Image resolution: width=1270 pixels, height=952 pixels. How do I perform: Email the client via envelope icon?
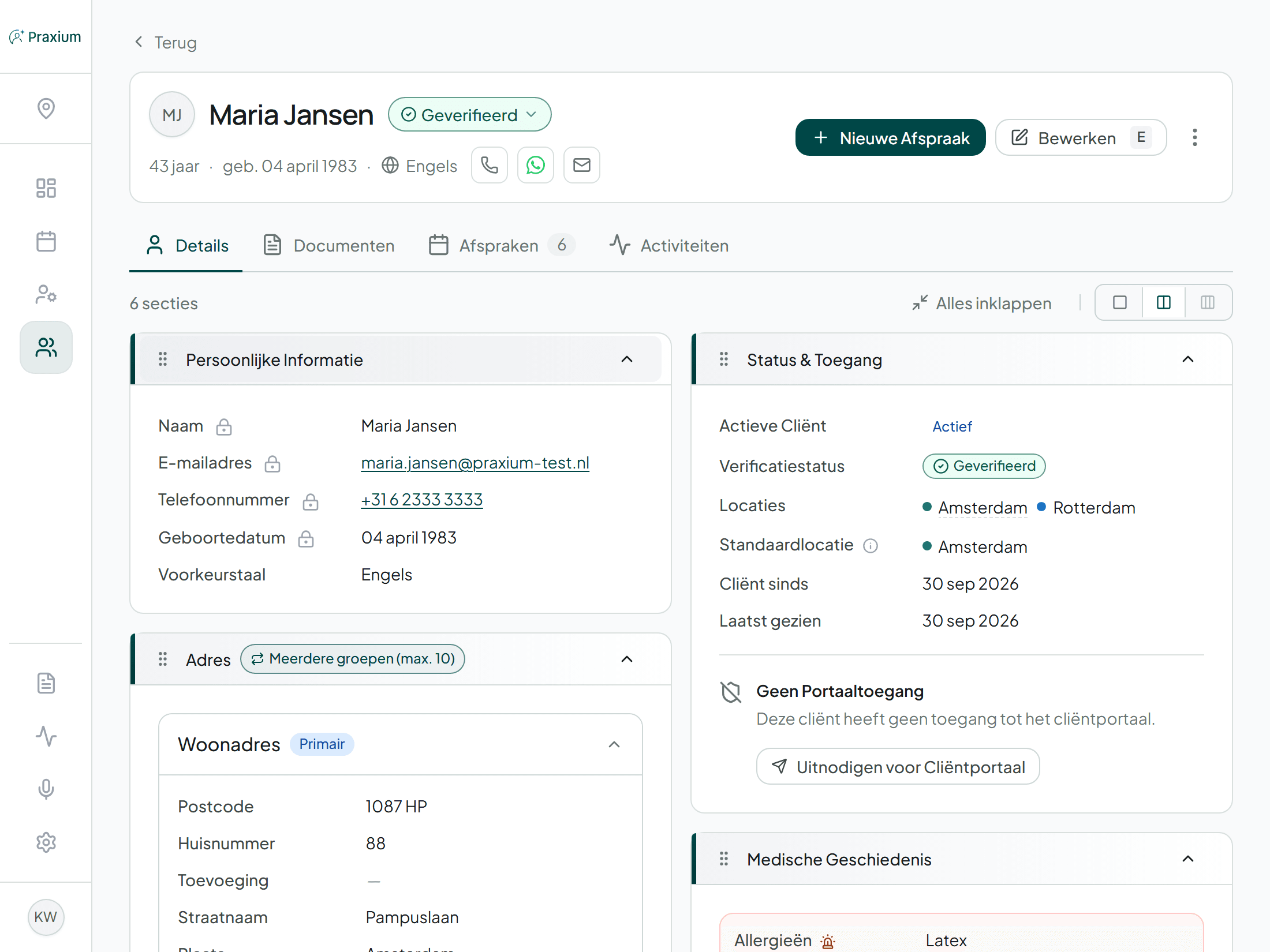(x=582, y=165)
